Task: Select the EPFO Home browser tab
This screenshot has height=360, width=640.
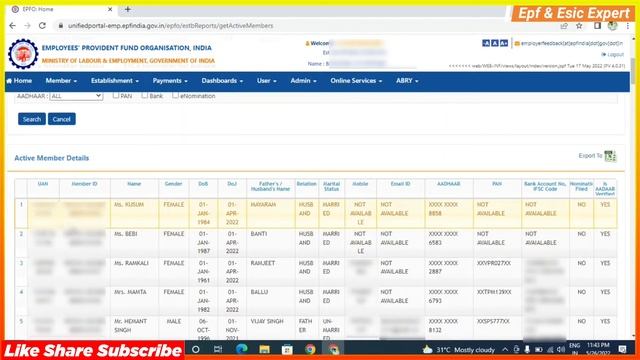Action: (x=61, y=9)
